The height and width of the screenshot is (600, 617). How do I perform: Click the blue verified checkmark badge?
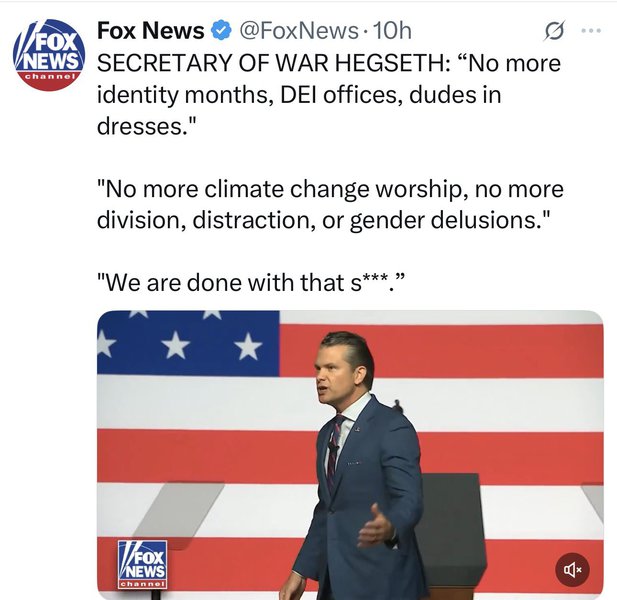225,31
